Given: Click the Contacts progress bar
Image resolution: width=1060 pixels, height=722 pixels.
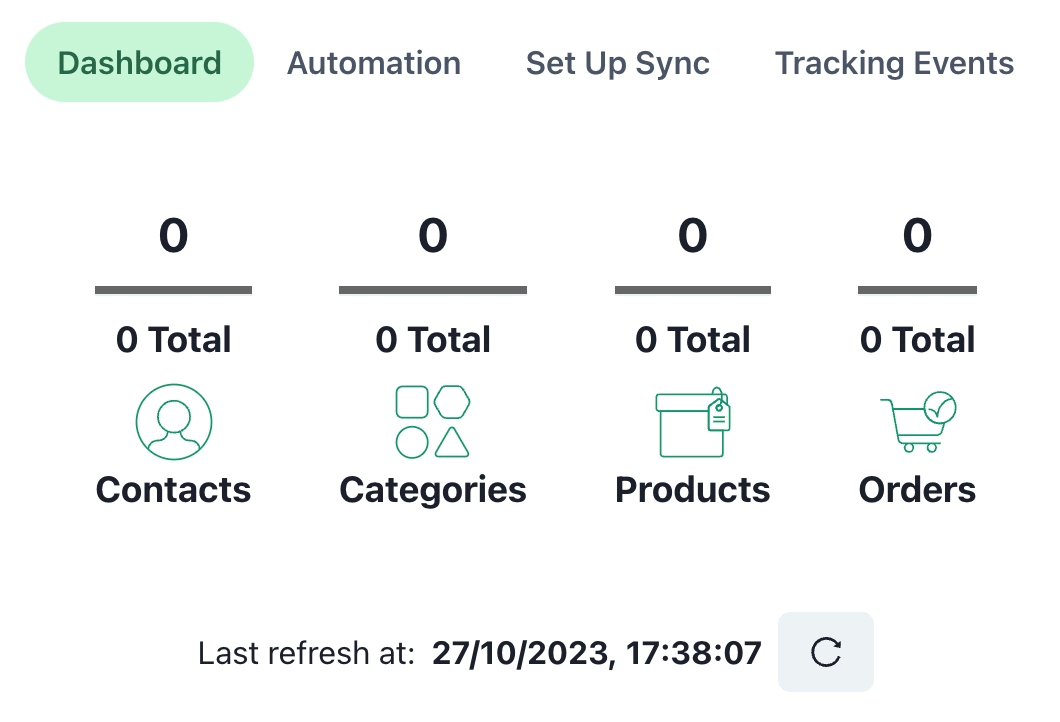Looking at the screenshot, I should [174, 290].
